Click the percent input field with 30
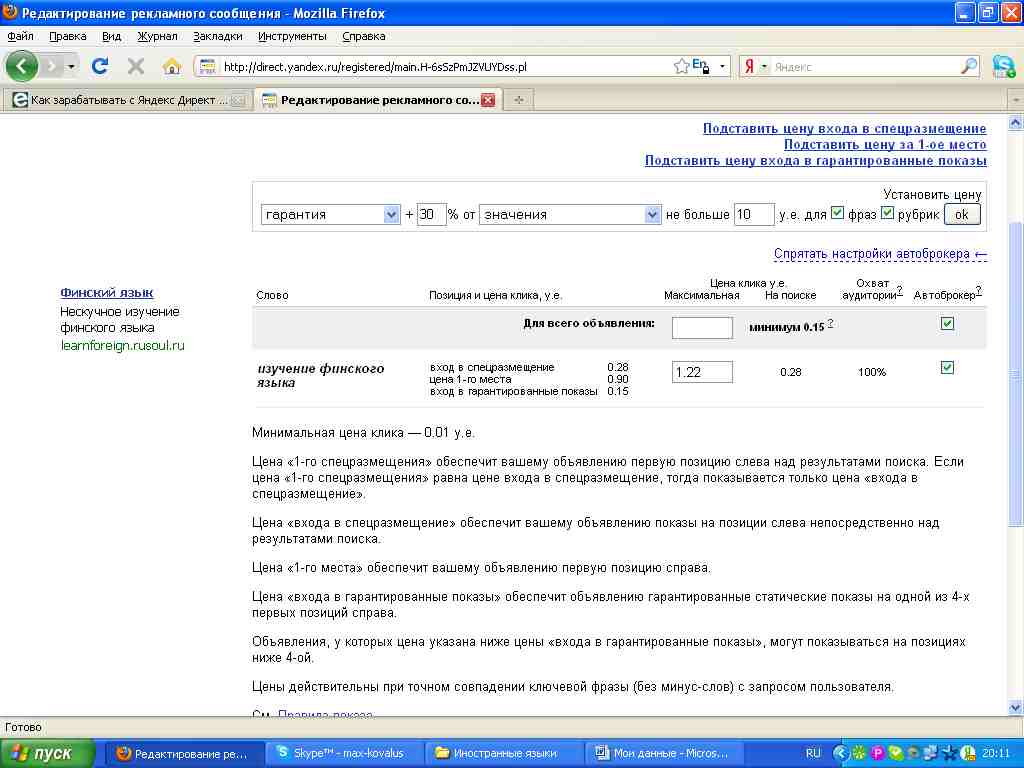 point(431,214)
